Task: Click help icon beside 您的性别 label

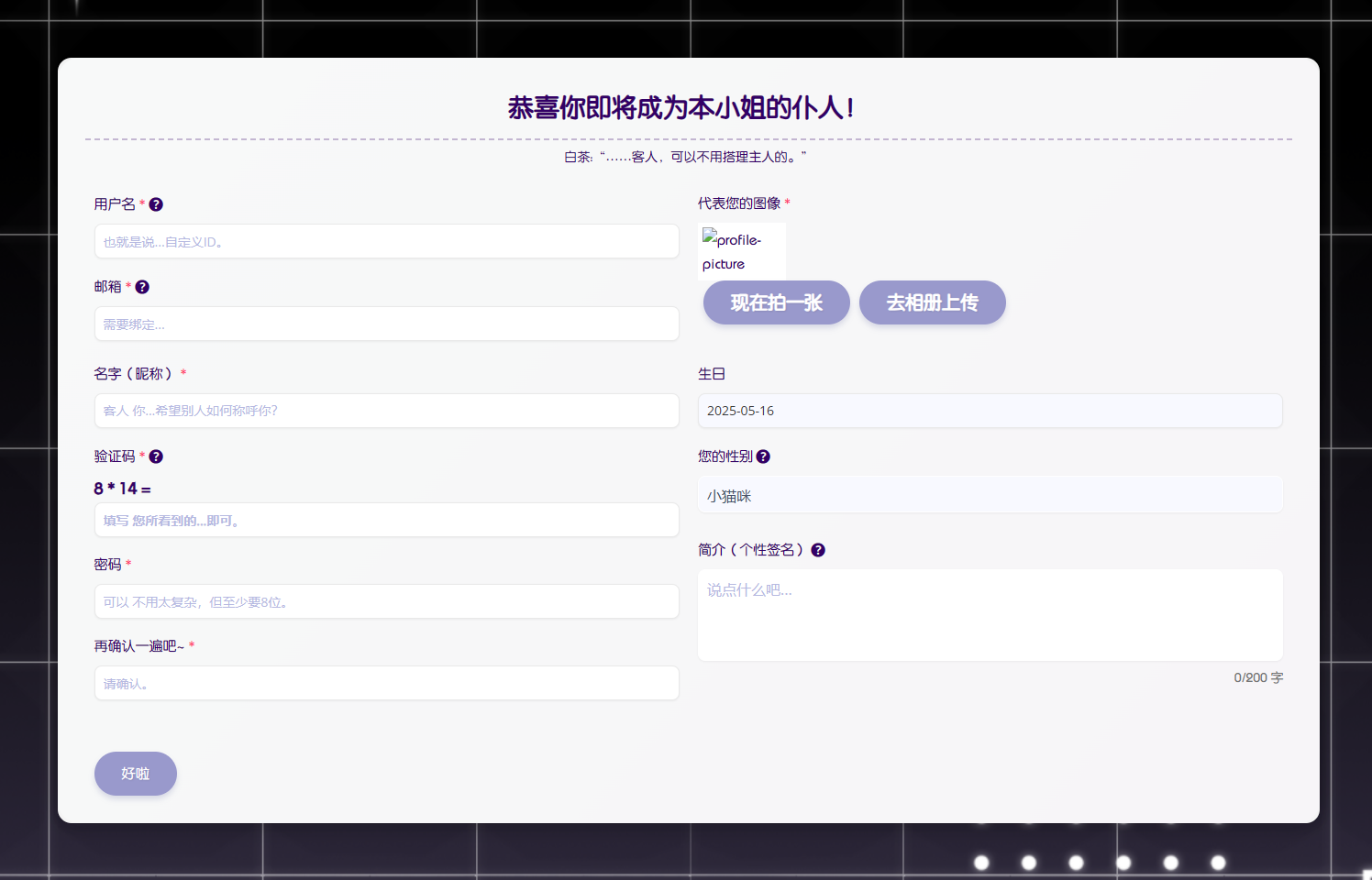Action: point(763,456)
